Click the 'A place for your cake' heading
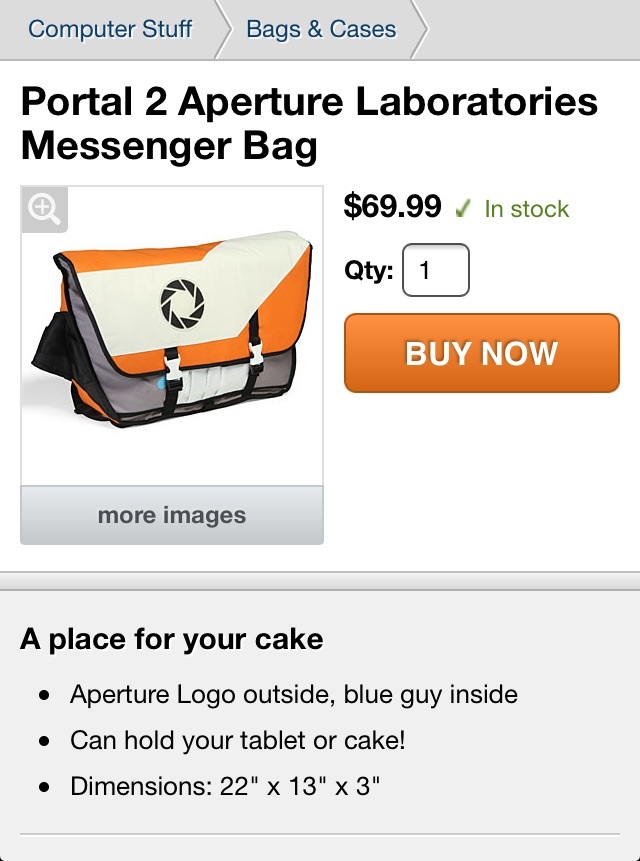 (x=172, y=639)
